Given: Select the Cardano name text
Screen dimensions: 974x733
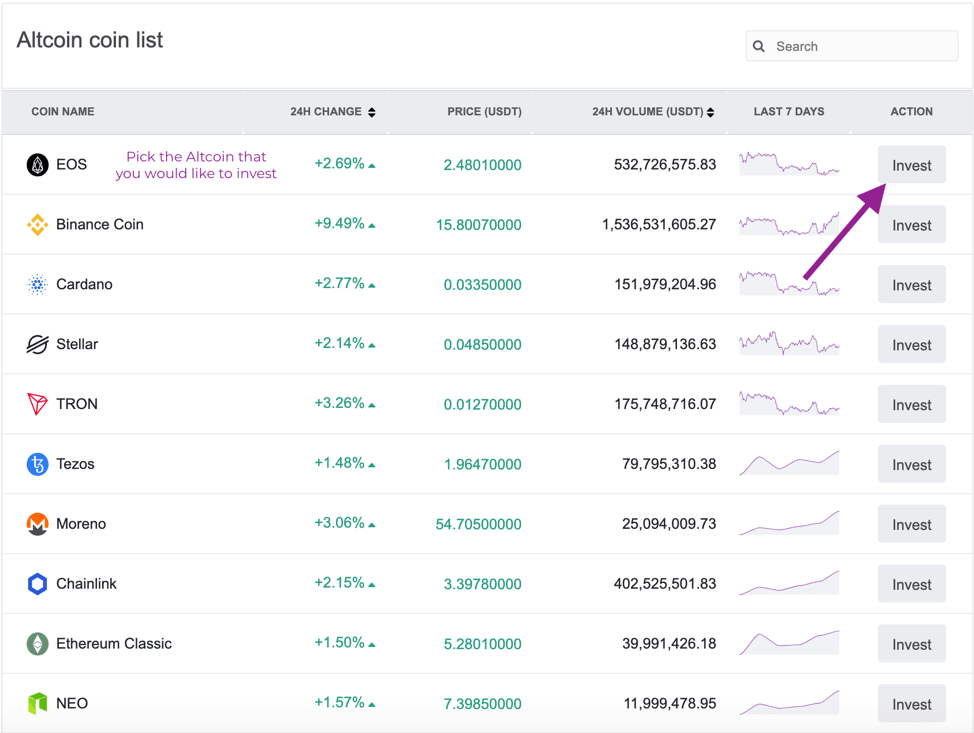Looking at the screenshot, I should 84,285.
